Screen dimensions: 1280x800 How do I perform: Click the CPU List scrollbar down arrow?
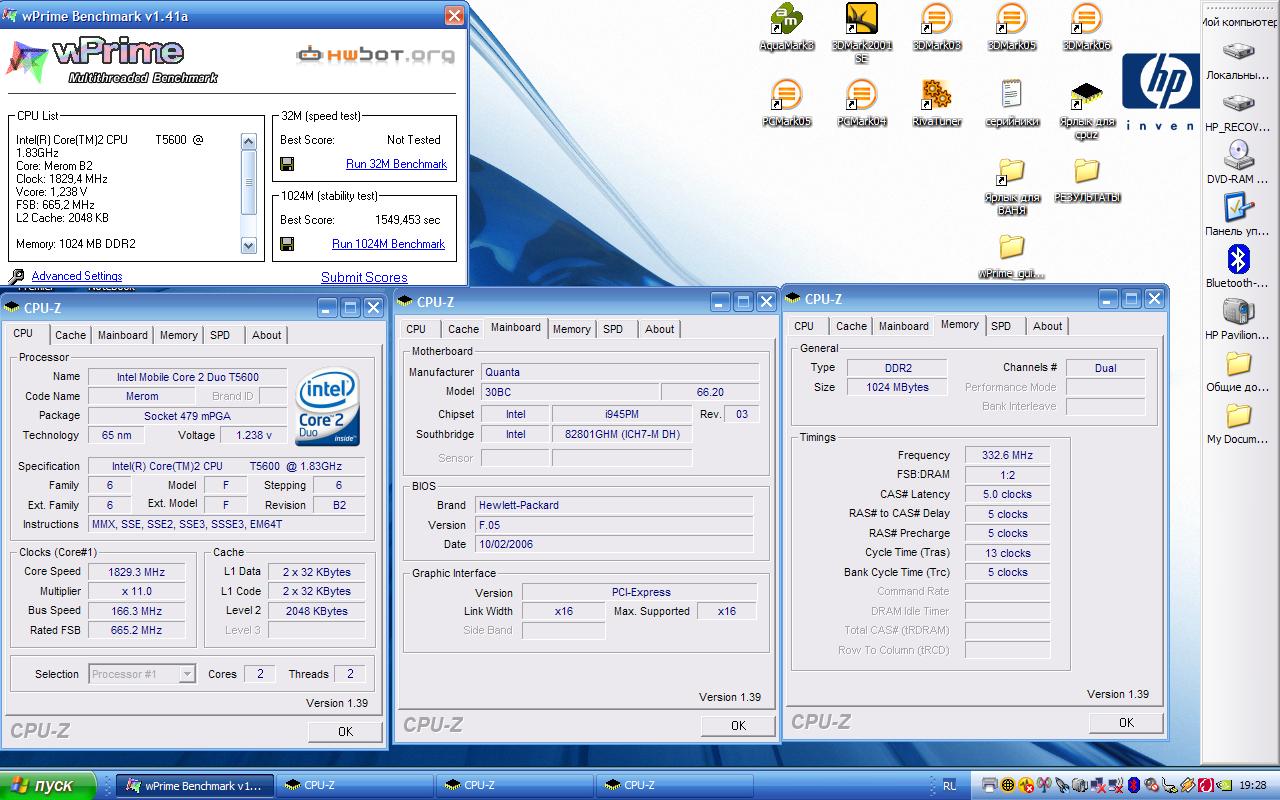click(249, 245)
